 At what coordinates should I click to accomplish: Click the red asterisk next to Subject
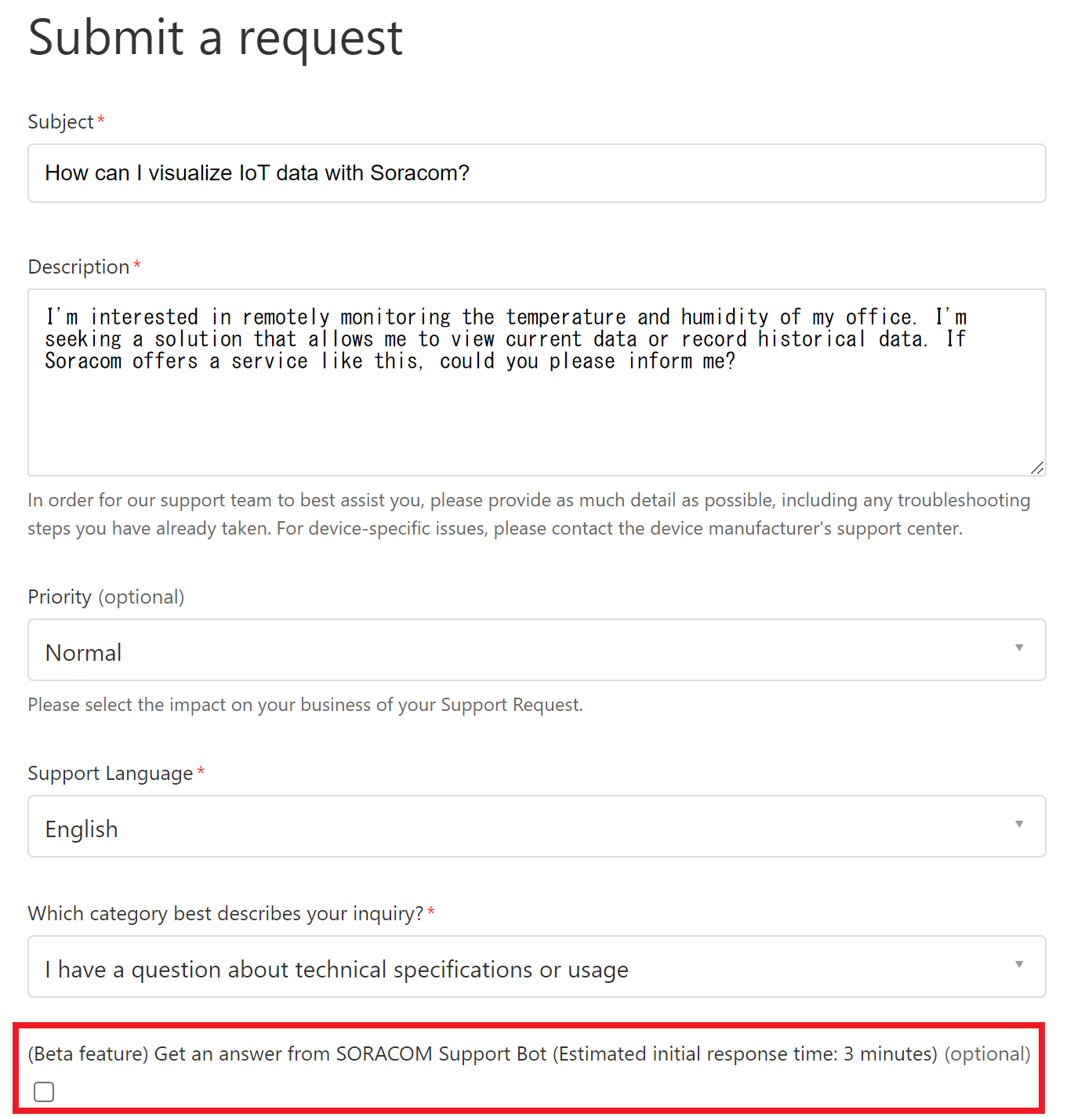pos(101,120)
